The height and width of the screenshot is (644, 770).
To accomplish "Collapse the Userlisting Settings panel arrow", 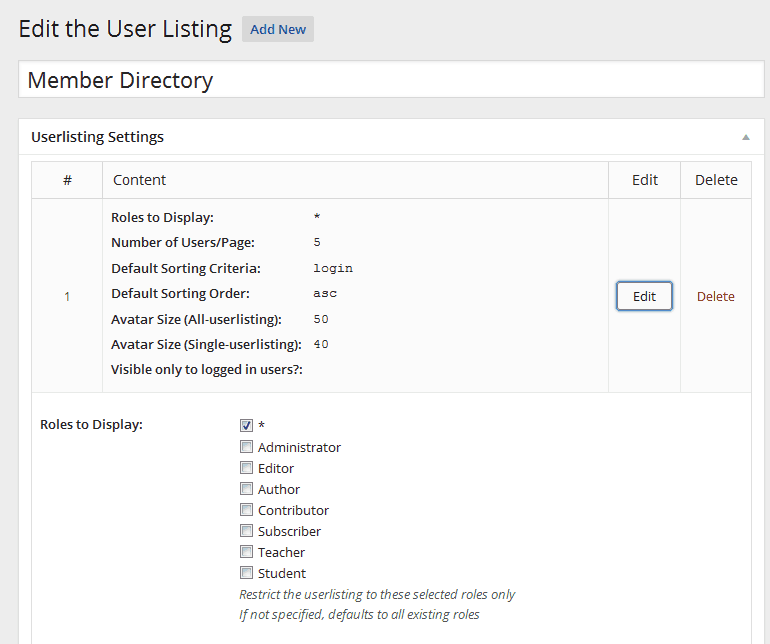I will (745, 137).
